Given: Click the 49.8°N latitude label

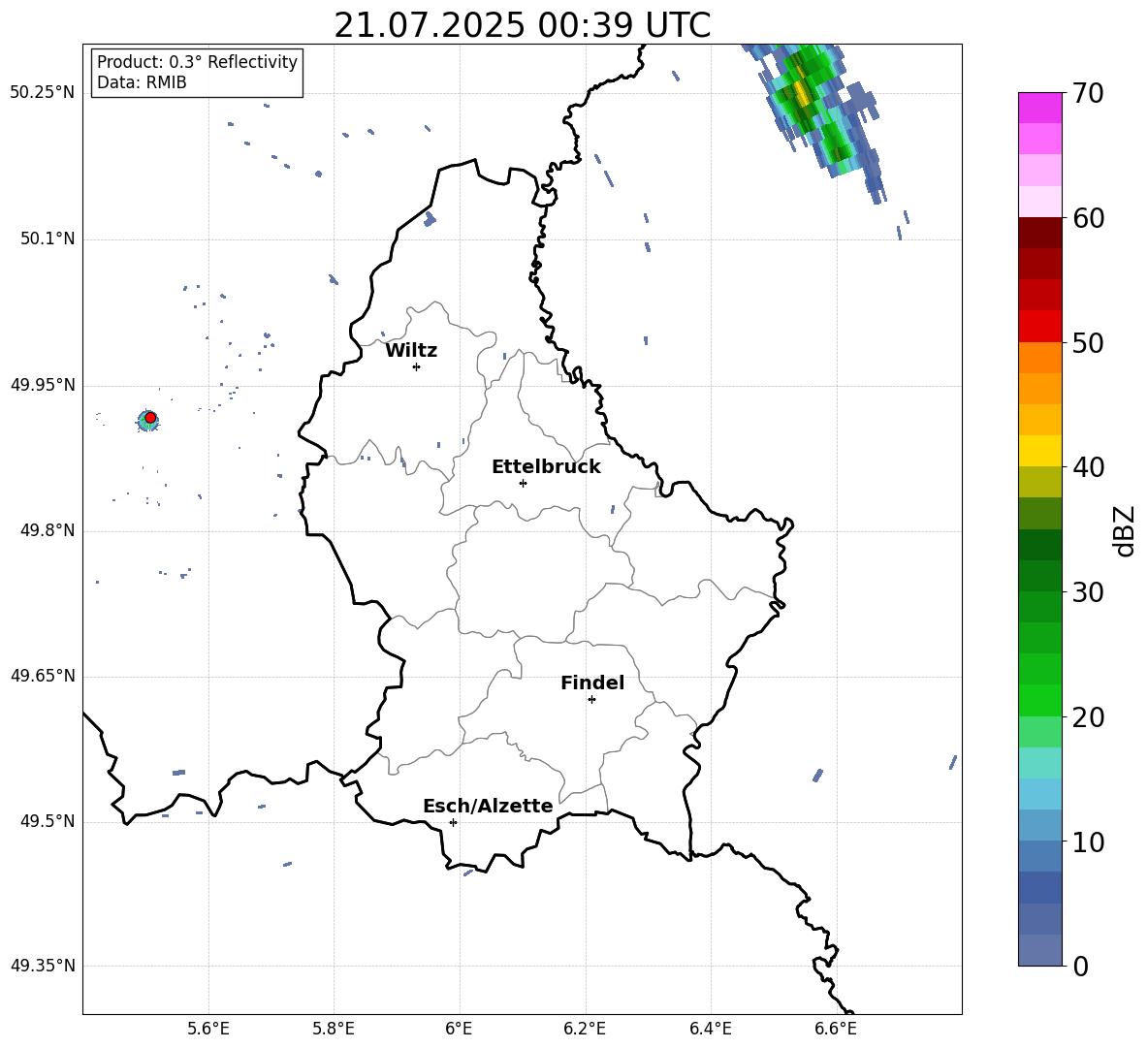Looking at the screenshot, I should [48, 530].
